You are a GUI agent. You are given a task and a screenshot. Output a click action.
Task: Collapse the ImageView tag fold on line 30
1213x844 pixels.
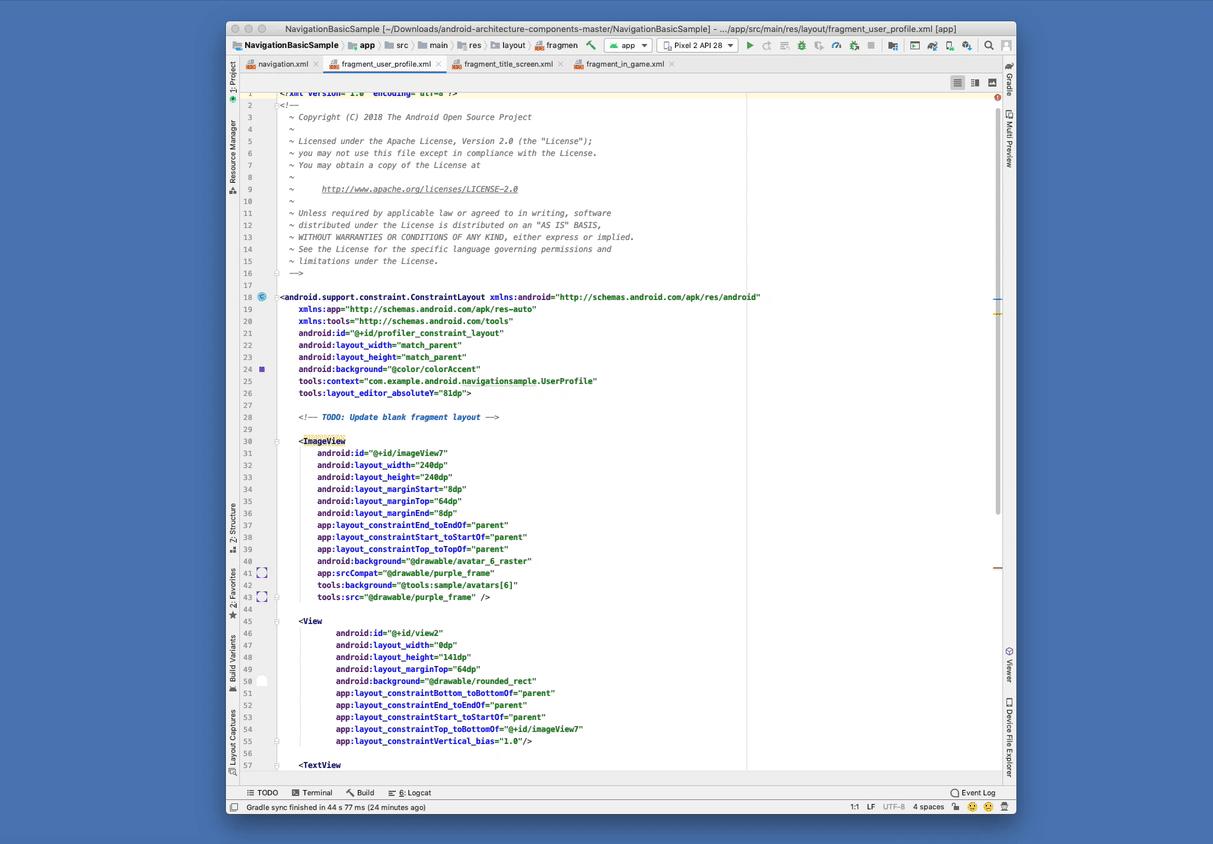click(x=277, y=441)
